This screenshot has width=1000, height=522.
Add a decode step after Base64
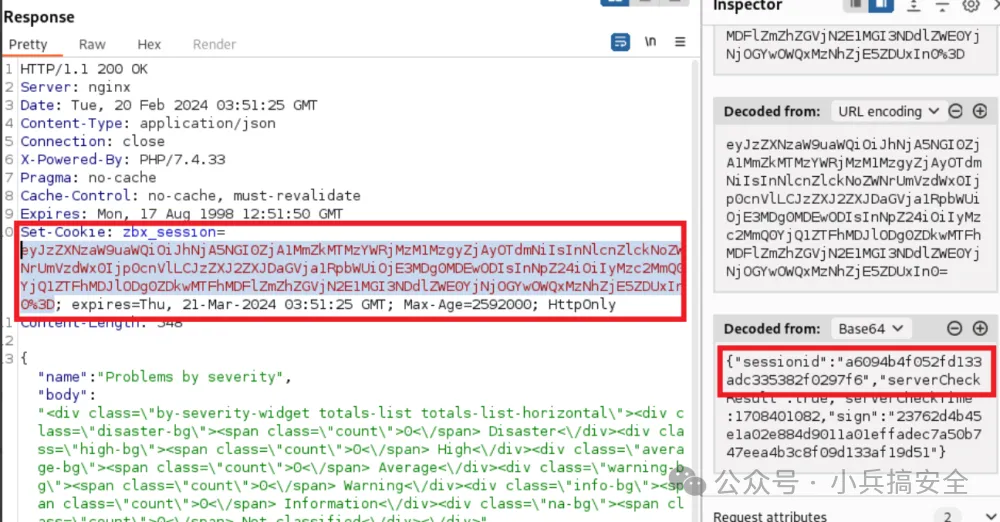980,328
